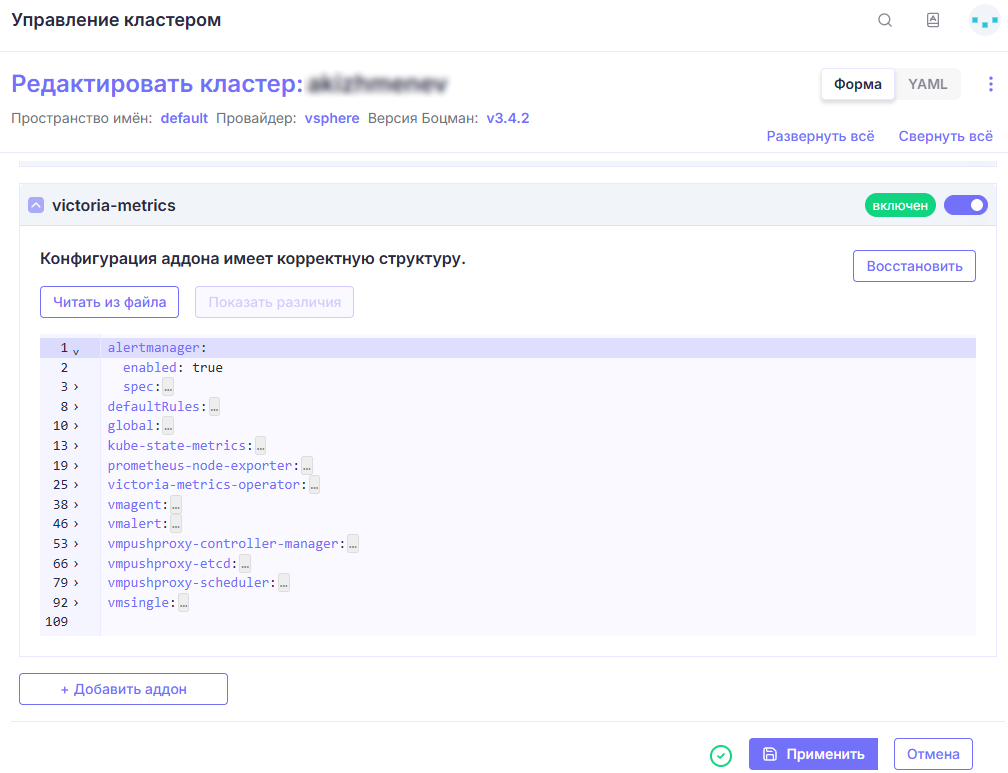Image resolution: width=1008 pixels, height=773 pixels.
Task: Click the folded ellipsis after global:
Action: [168, 426]
